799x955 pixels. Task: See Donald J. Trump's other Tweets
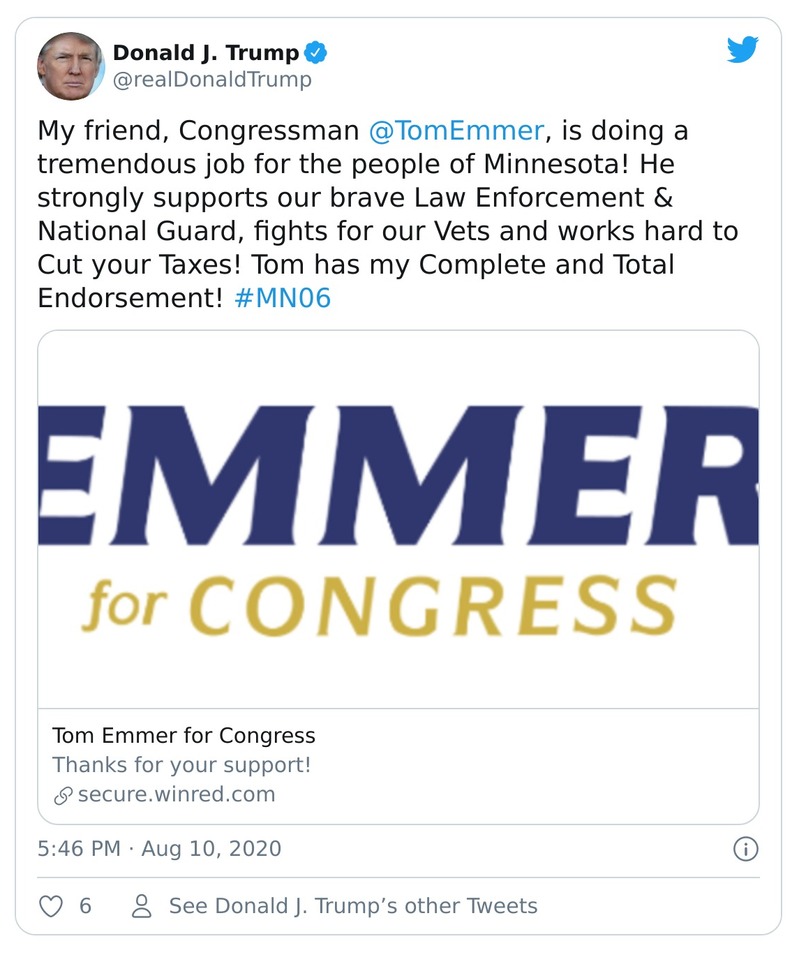(353, 906)
